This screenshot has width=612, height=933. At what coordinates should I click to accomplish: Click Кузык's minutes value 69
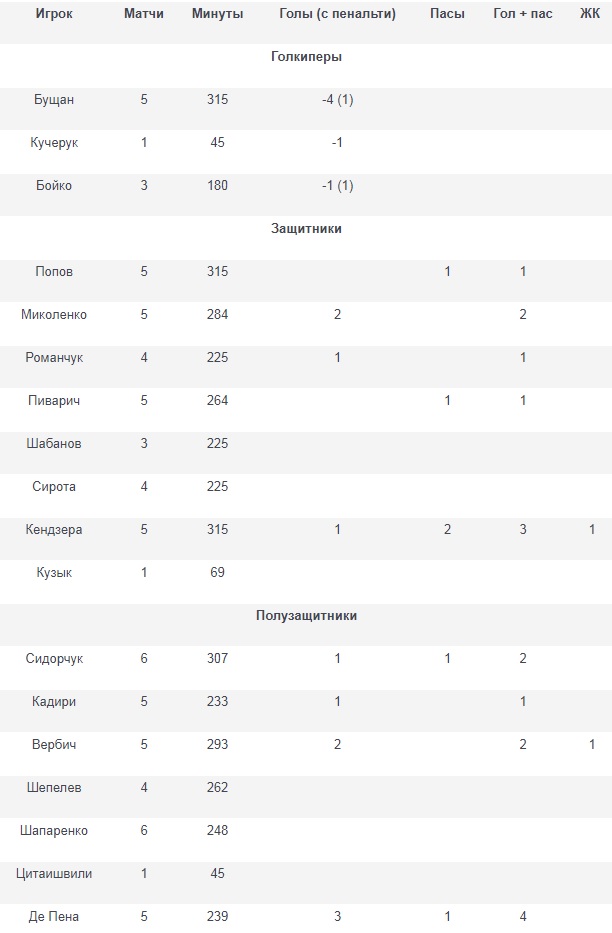click(x=217, y=573)
